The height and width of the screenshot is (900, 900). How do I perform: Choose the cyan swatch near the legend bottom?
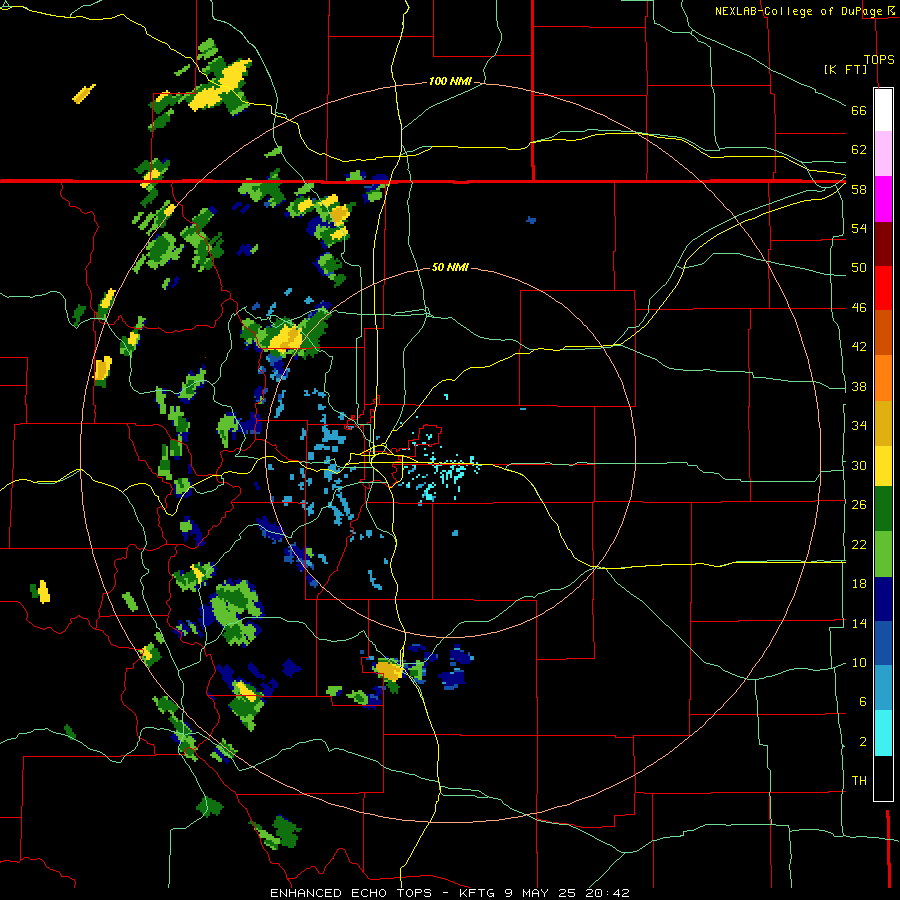tap(883, 733)
